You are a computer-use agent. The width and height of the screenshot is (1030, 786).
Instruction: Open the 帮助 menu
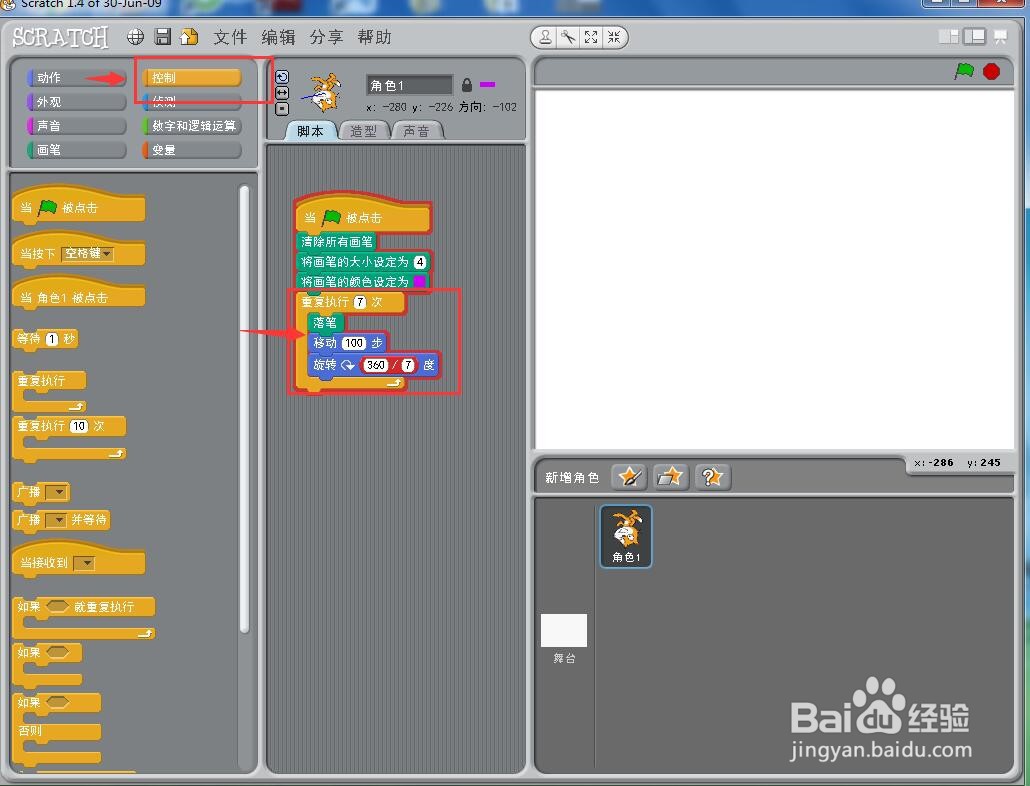(x=374, y=37)
